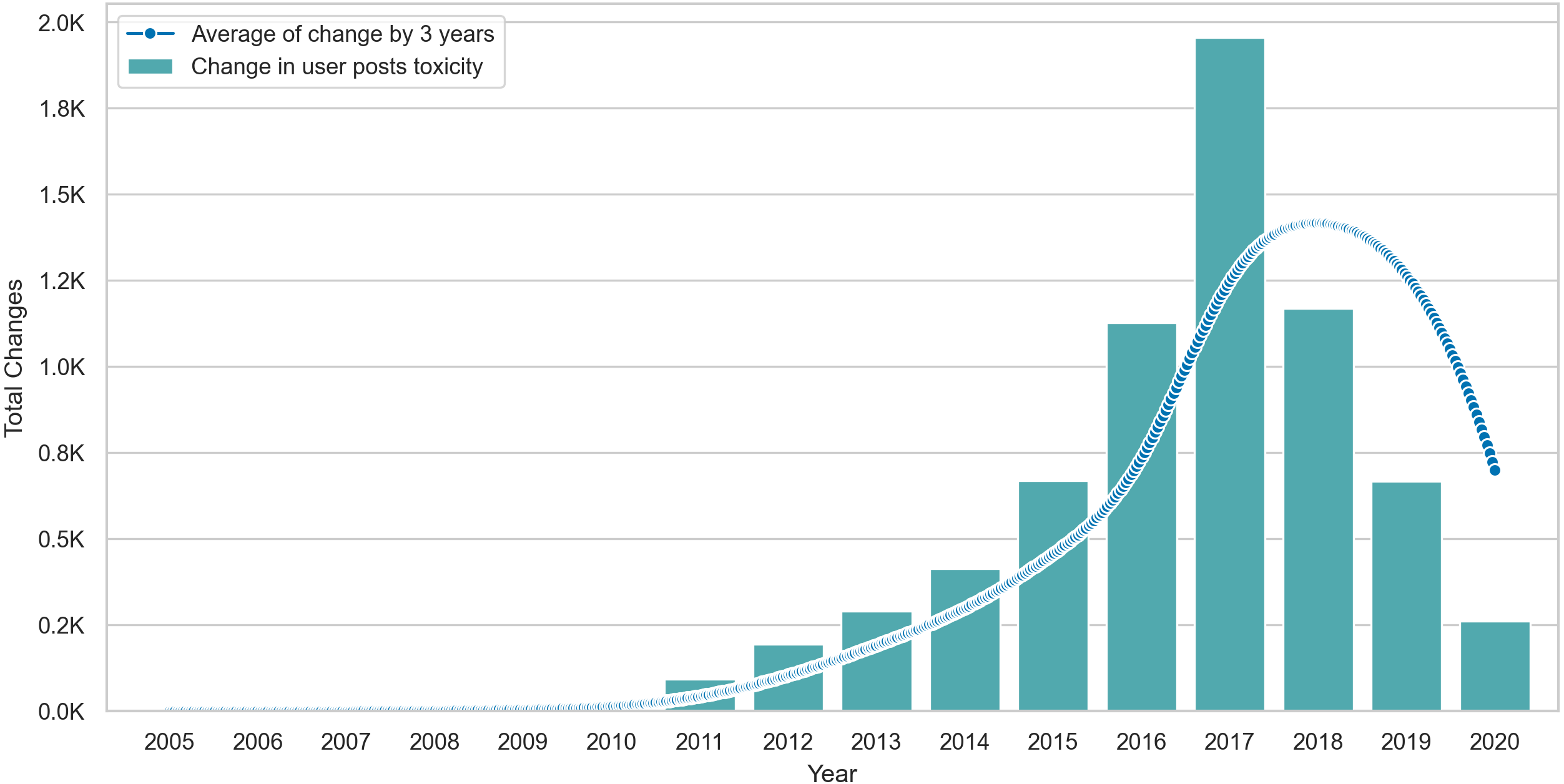
Task: Click the 2.0K y-axis tick label
Action: pyautogui.click(x=61, y=23)
